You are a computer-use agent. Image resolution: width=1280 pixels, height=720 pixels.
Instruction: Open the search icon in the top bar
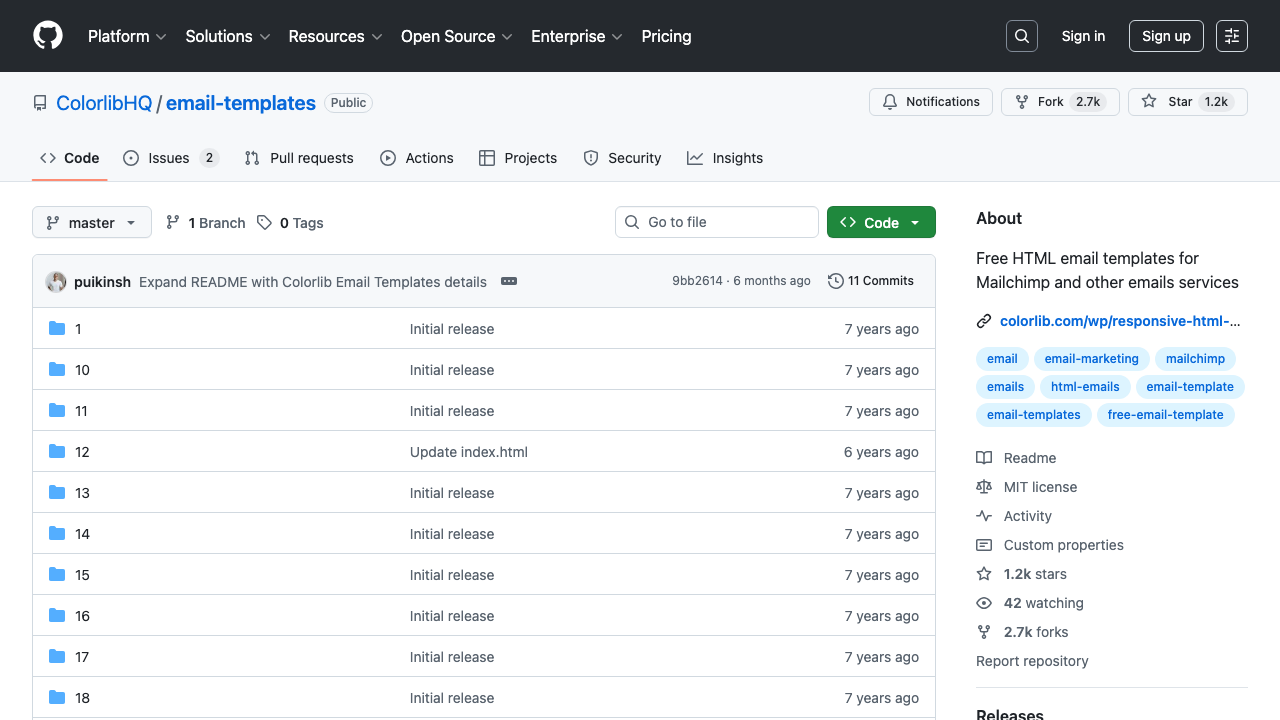click(1021, 36)
